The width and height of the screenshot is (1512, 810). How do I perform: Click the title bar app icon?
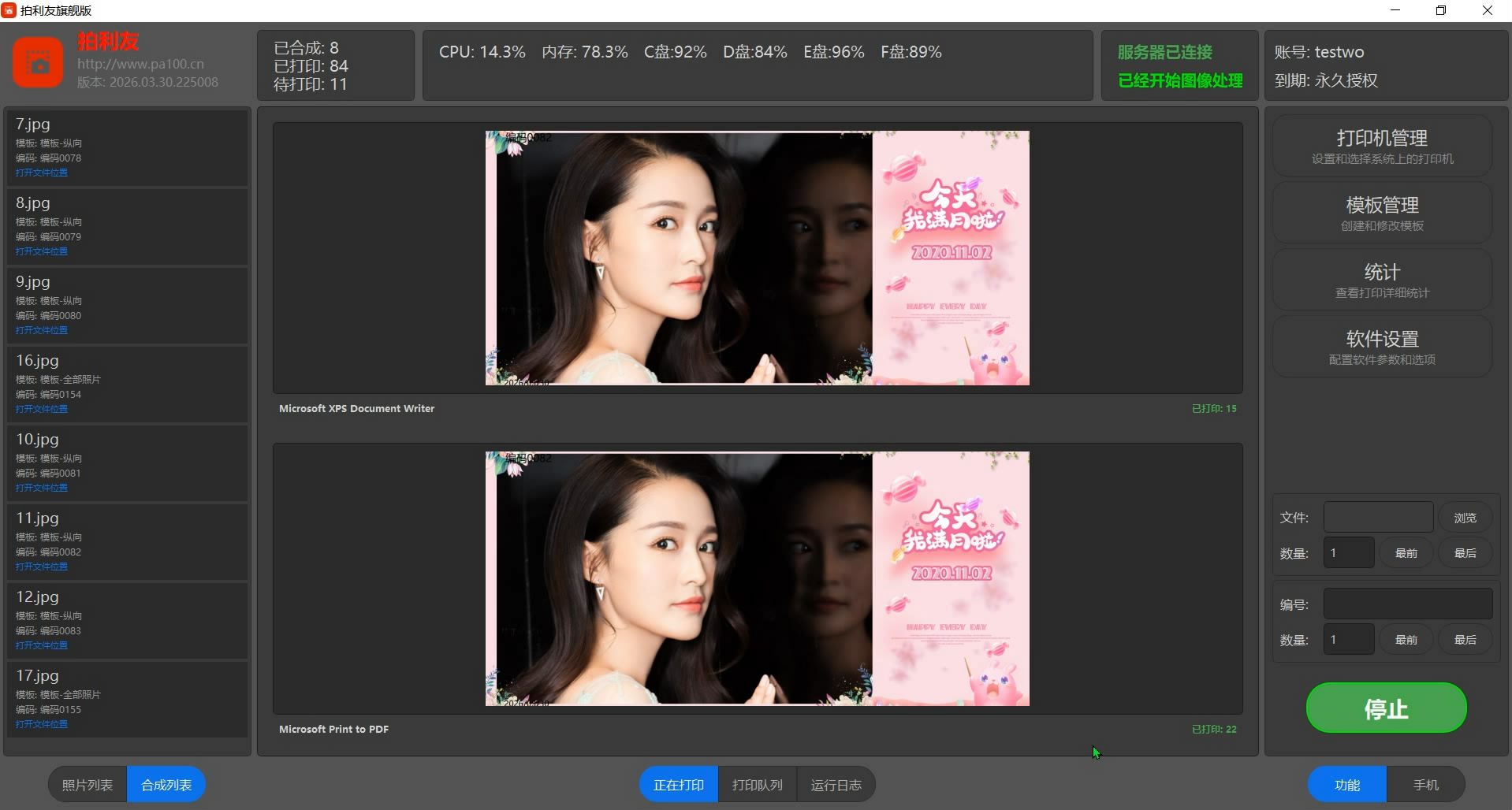pos(9,10)
